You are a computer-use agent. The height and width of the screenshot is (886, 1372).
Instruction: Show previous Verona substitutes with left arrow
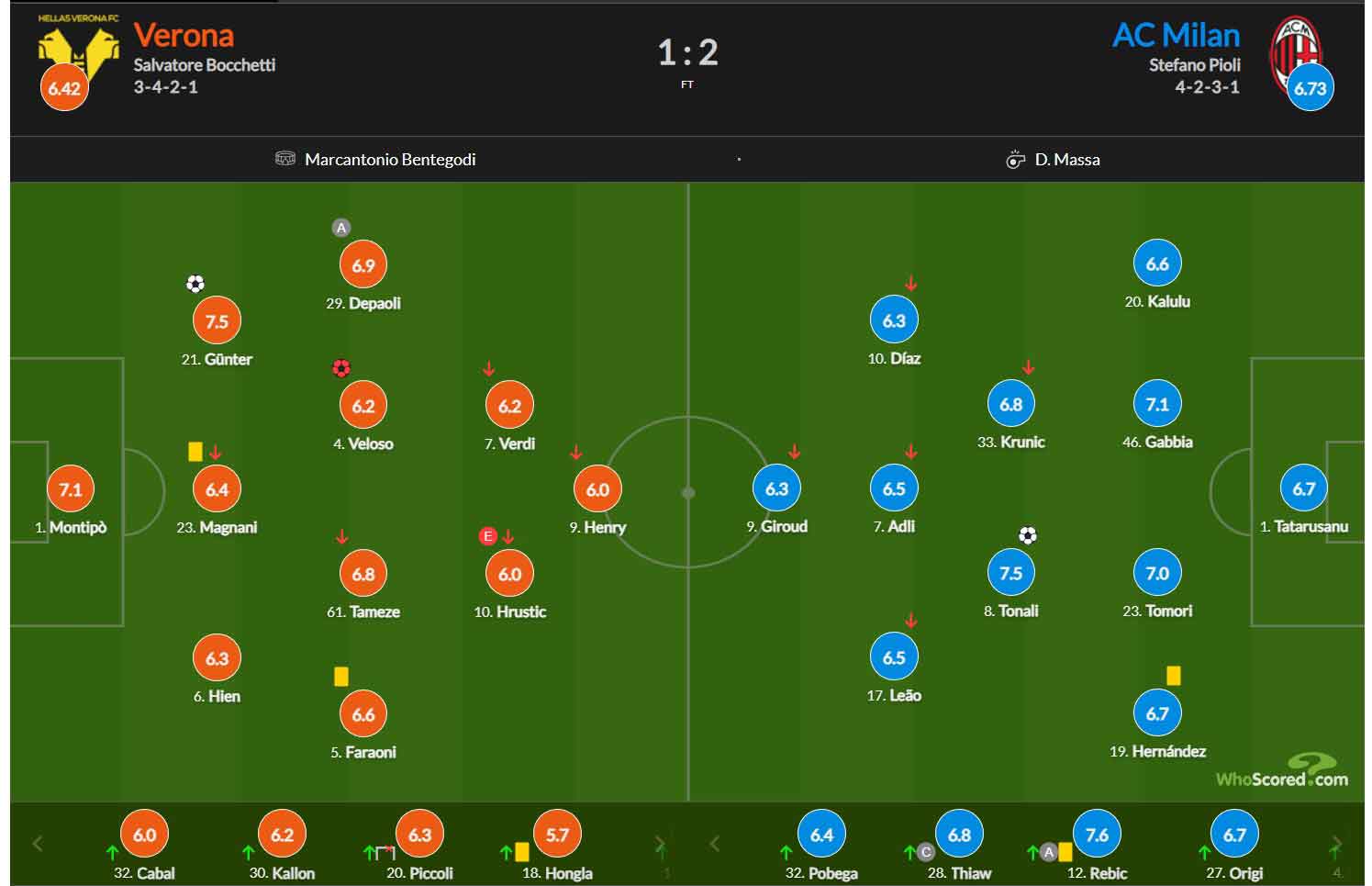tap(38, 844)
